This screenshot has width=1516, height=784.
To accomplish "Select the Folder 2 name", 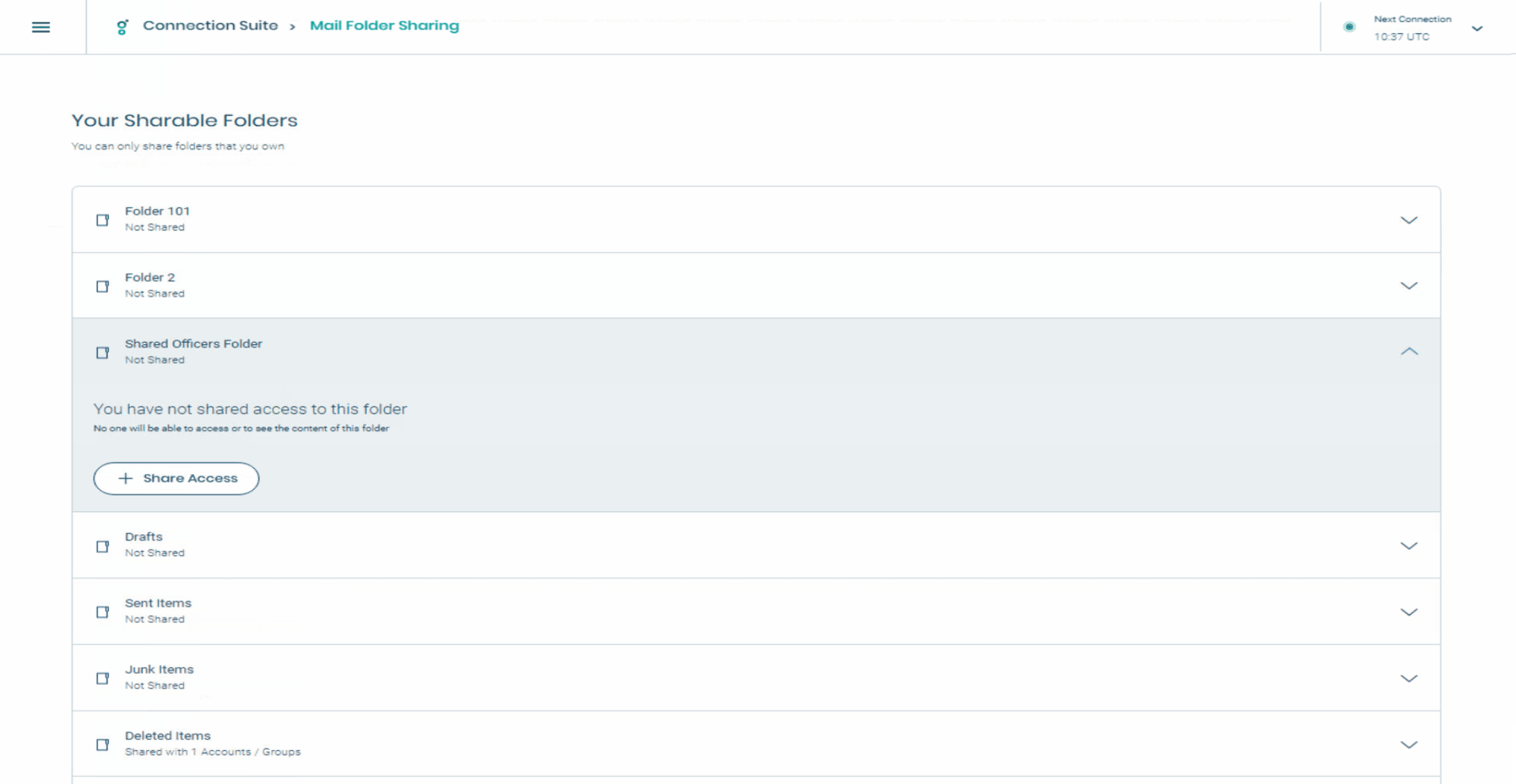I will [150, 278].
